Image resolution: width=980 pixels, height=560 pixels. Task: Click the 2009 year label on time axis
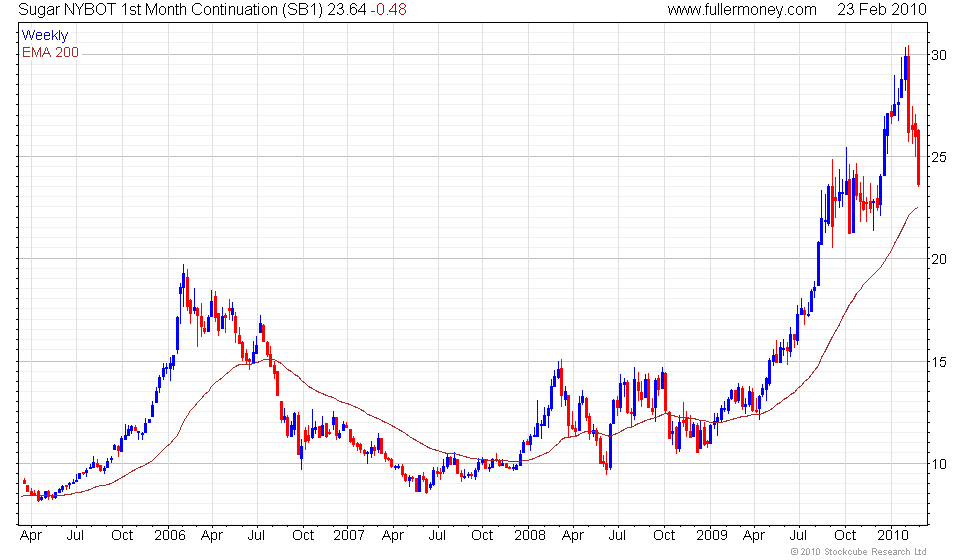coord(712,536)
